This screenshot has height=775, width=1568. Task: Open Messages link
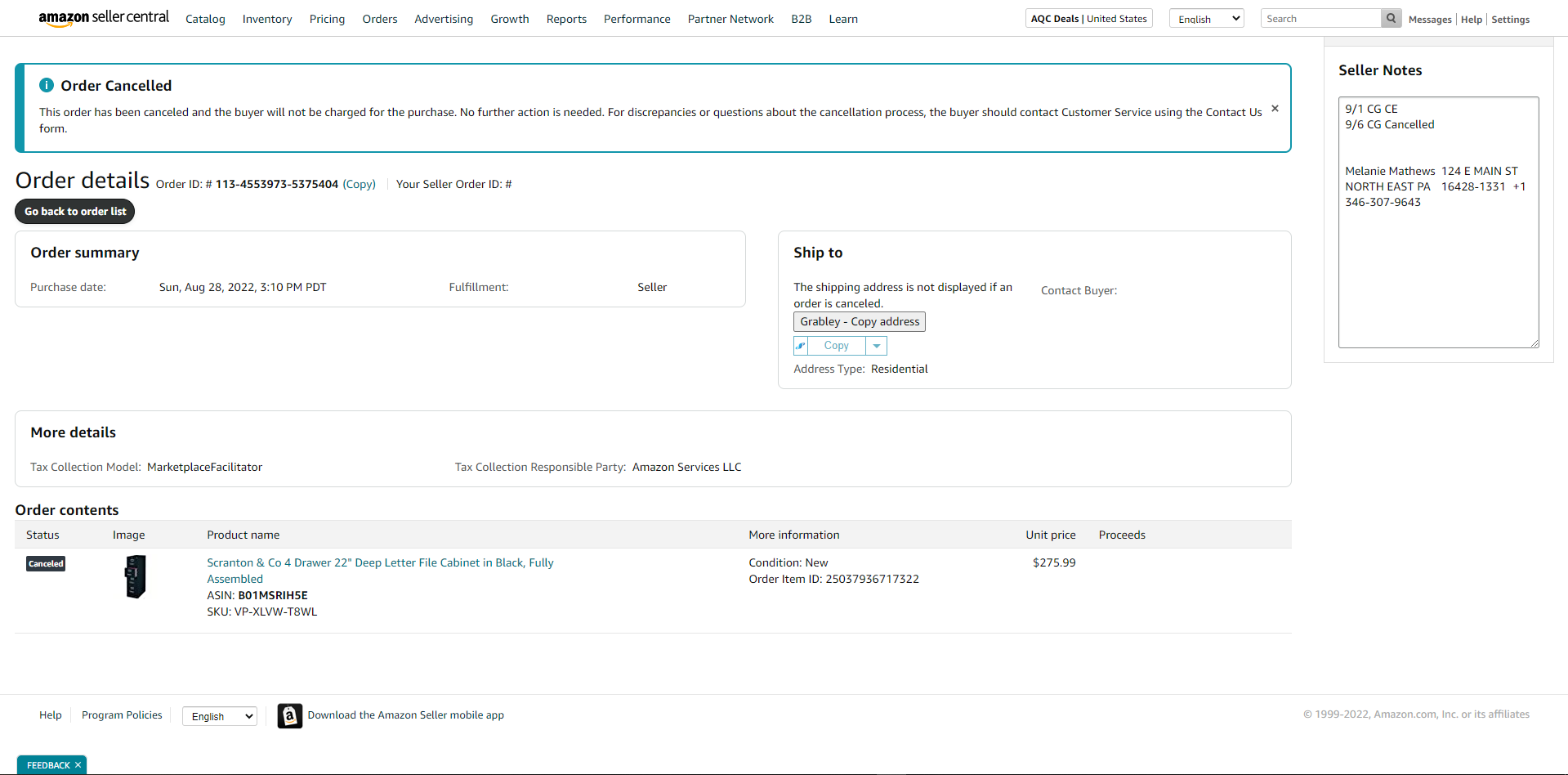click(x=1430, y=20)
